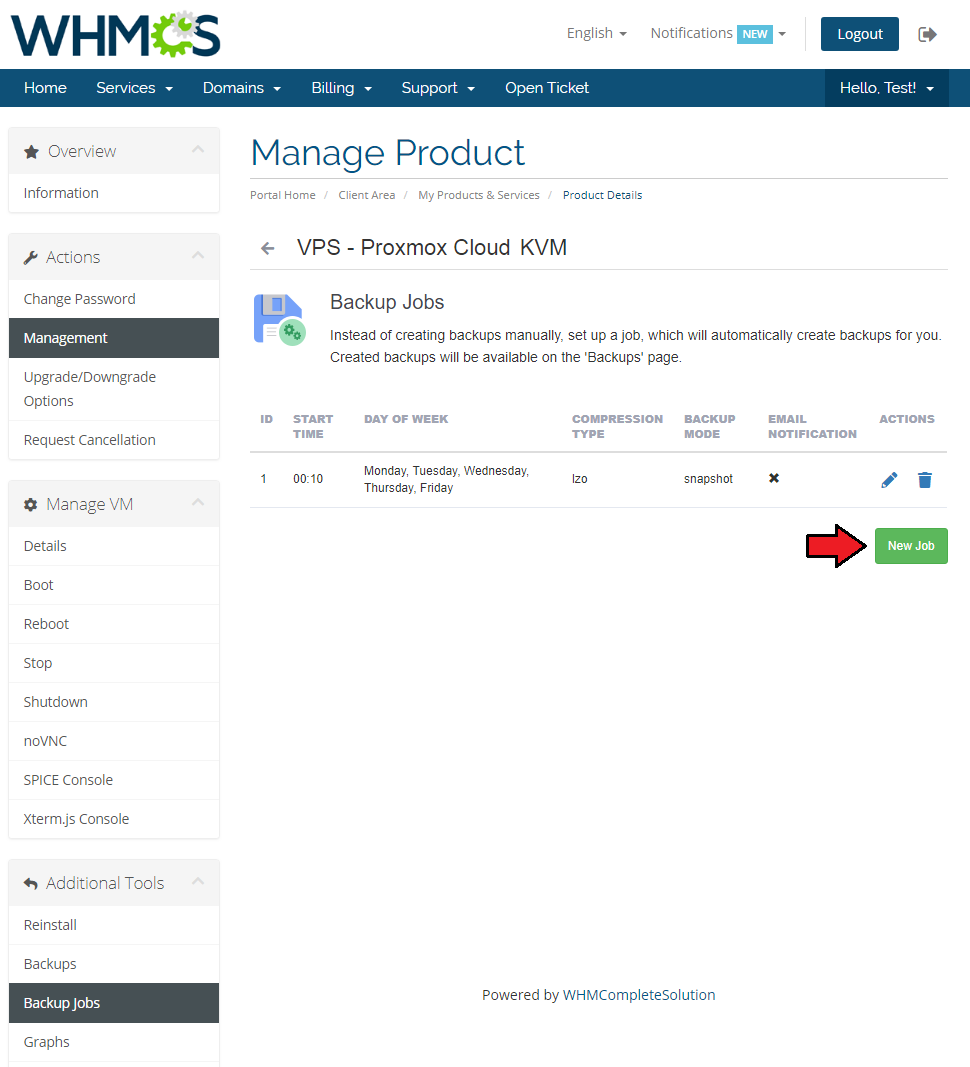Viewport: 970px width, 1067px height.
Task: Click the lzo compression cell
Action: coord(579,479)
